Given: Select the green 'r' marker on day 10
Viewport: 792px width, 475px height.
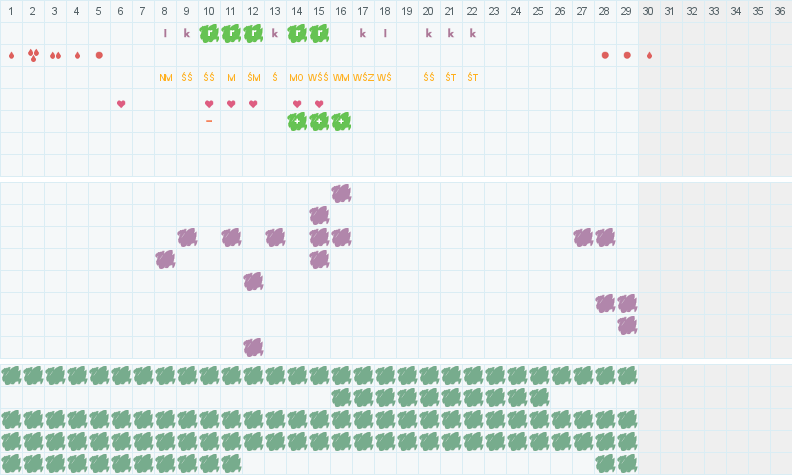Looking at the screenshot, I should coord(209,33).
